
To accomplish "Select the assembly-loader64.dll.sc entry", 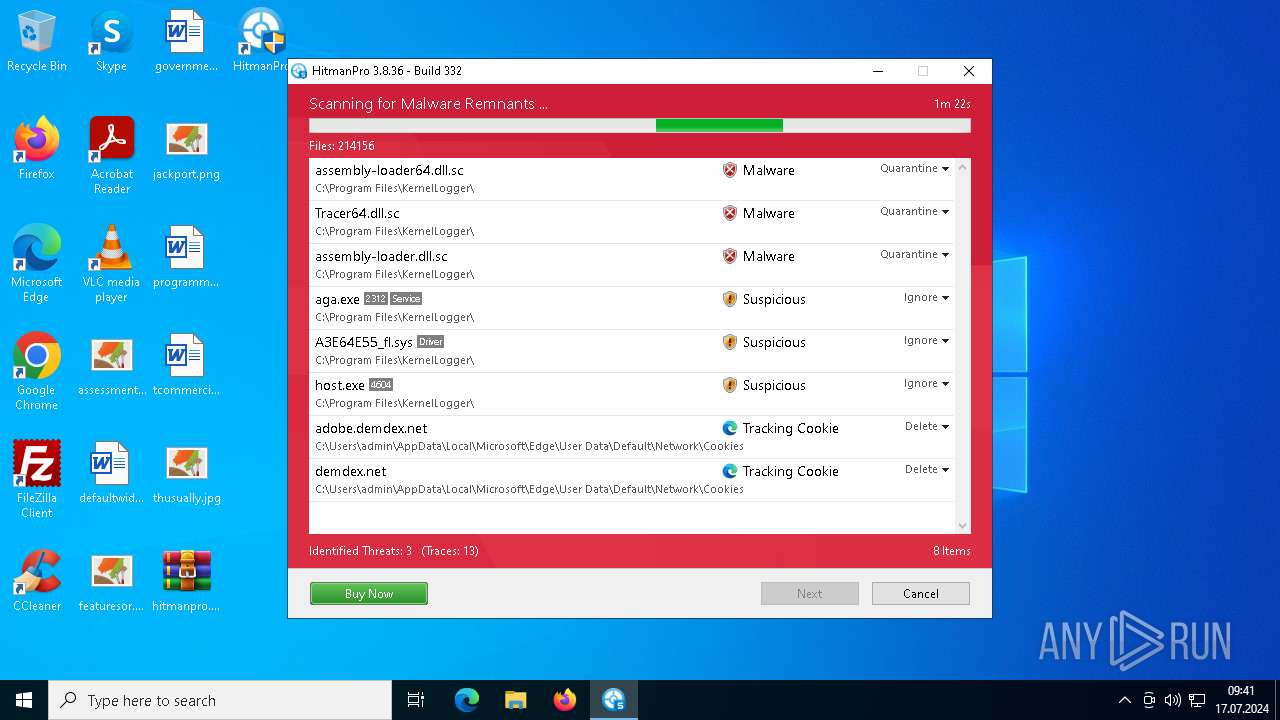I will pos(632,179).
